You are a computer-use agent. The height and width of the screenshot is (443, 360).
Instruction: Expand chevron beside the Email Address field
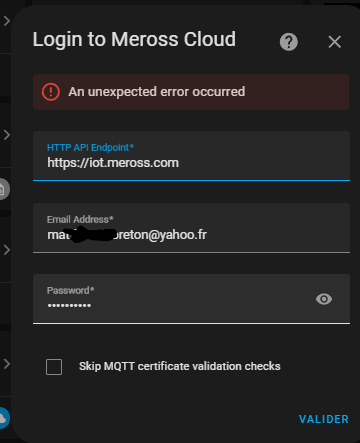coord(7,250)
